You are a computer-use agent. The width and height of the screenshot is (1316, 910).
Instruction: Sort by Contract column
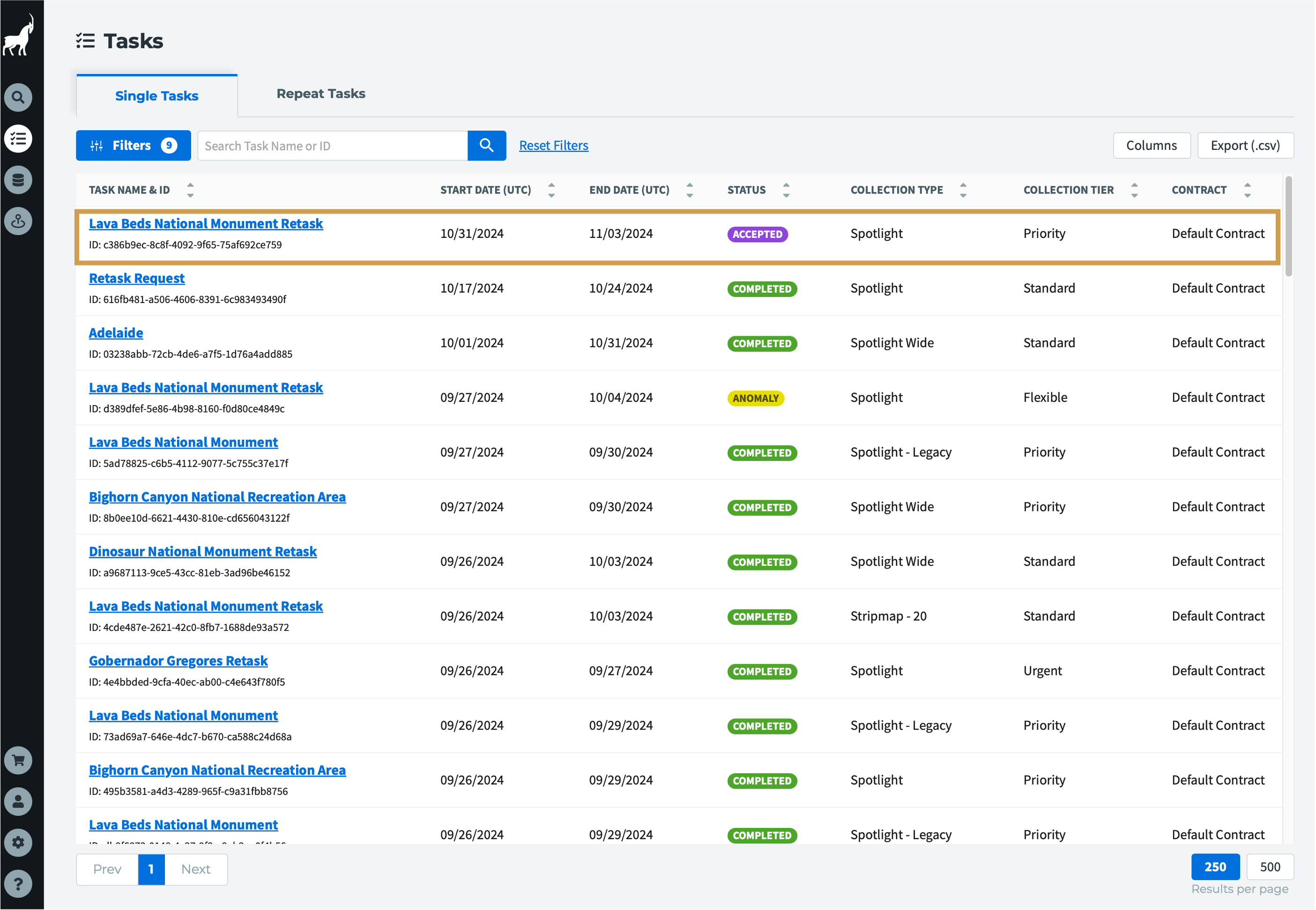1248,190
